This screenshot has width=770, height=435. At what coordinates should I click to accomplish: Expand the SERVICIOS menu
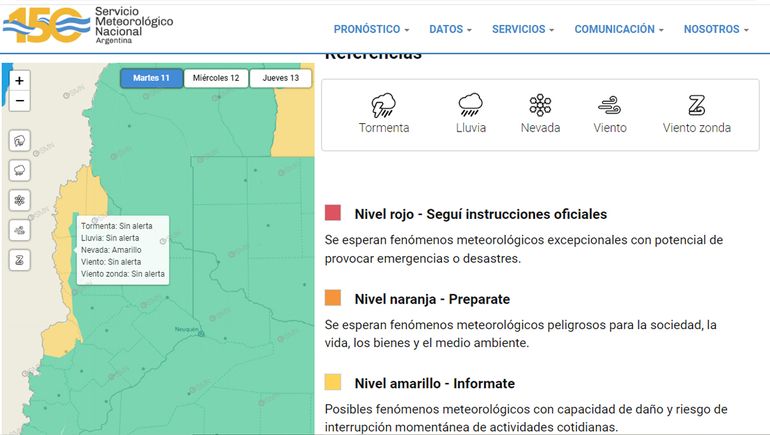point(523,29)
